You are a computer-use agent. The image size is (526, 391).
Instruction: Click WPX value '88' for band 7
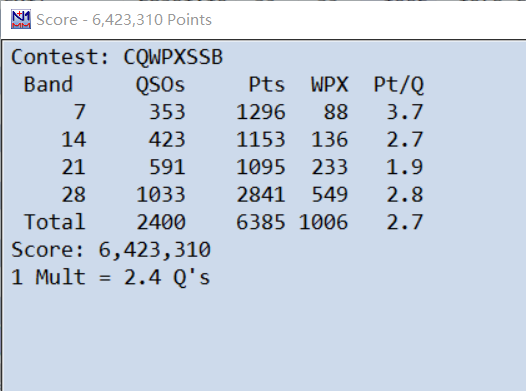click(335, 112)
